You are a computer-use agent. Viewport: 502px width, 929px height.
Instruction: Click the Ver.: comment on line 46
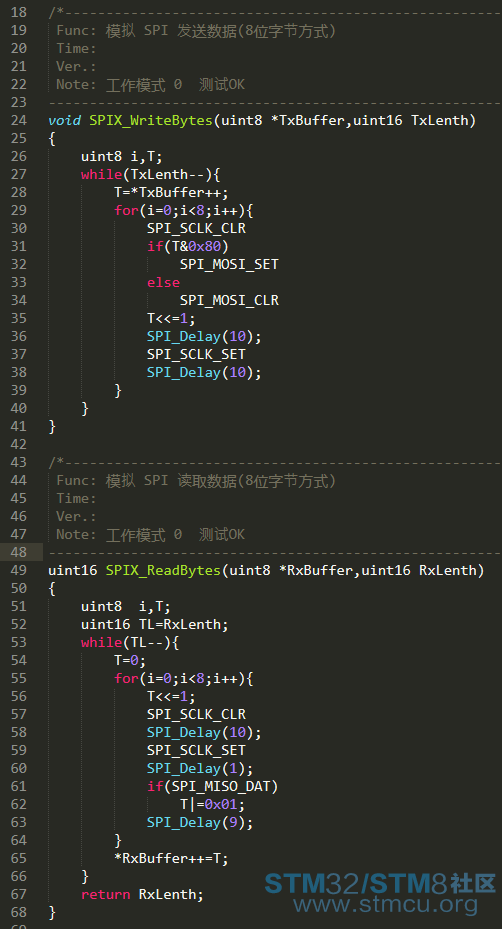click(76, 517)
